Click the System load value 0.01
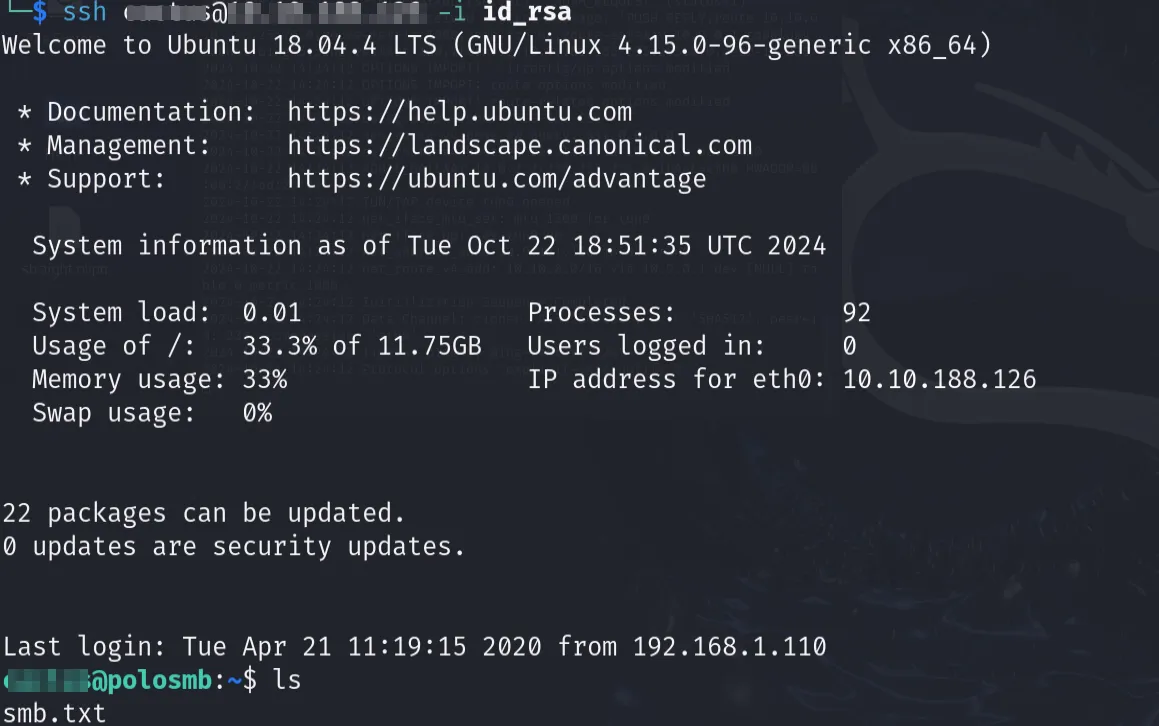Screen dimensions: 1159x726 pyautogui.click(x=271, y=313)
